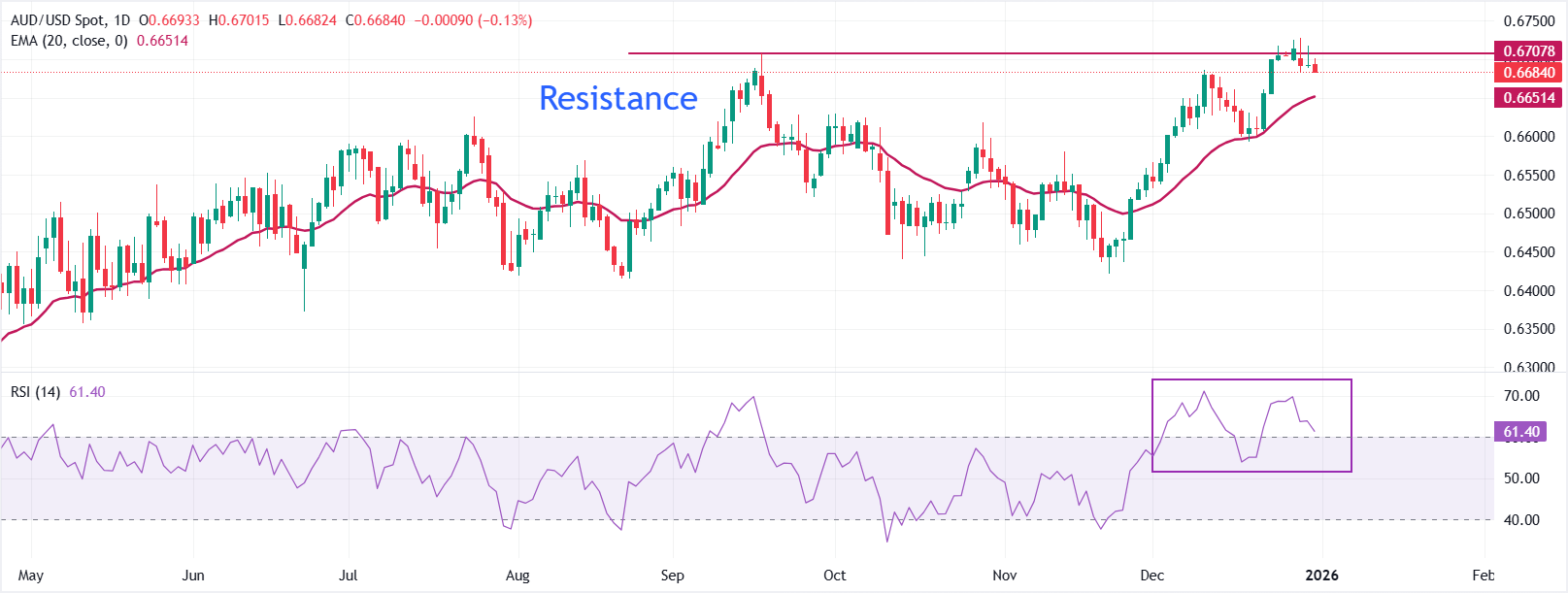Click the AUD/USD Spot symbol title

pyautogui.click(x=57, y=20)
